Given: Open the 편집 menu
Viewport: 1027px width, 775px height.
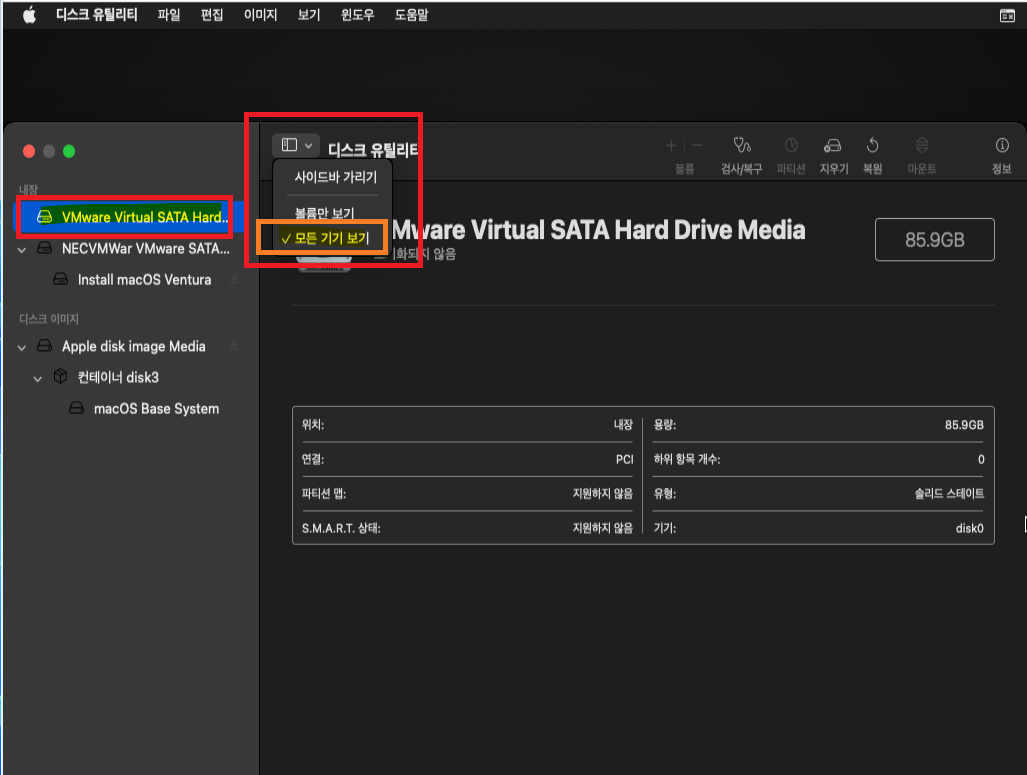Looking at the screenshot, I should (212, 14).
